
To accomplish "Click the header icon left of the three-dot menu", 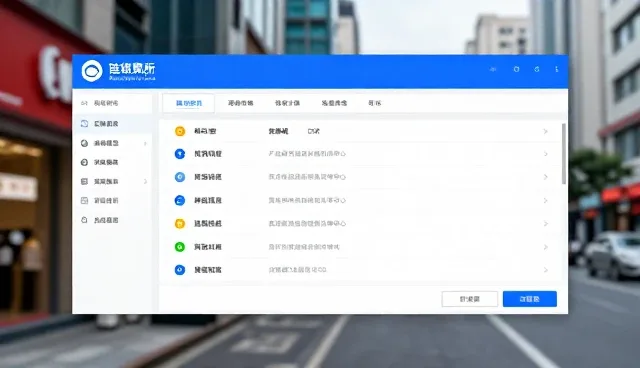I will coord(537,69).
